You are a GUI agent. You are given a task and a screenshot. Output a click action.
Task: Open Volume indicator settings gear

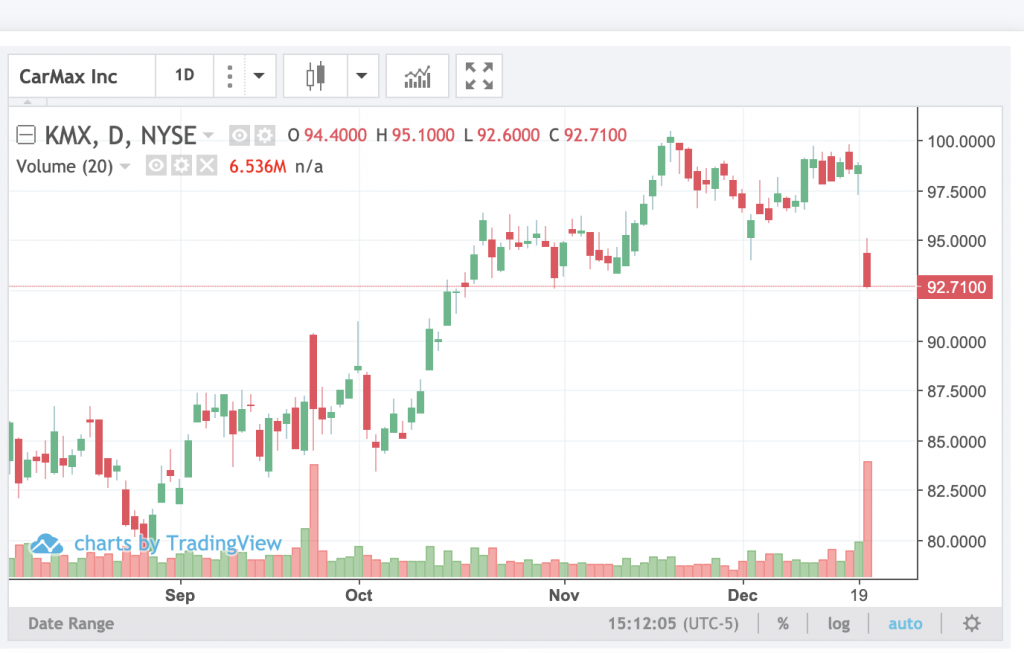coord(181,166)
